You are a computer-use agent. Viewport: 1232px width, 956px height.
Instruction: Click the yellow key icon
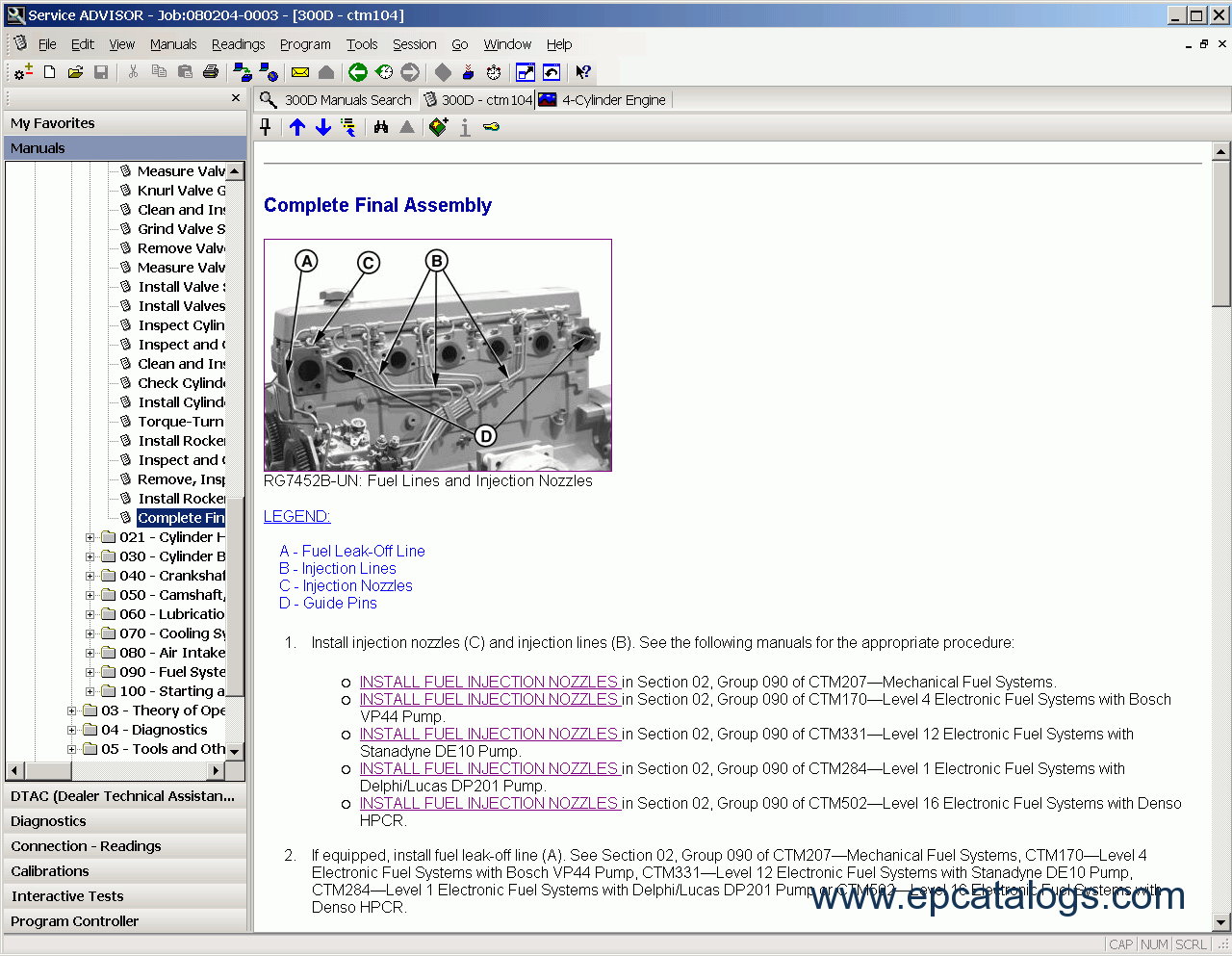(491, 127)
